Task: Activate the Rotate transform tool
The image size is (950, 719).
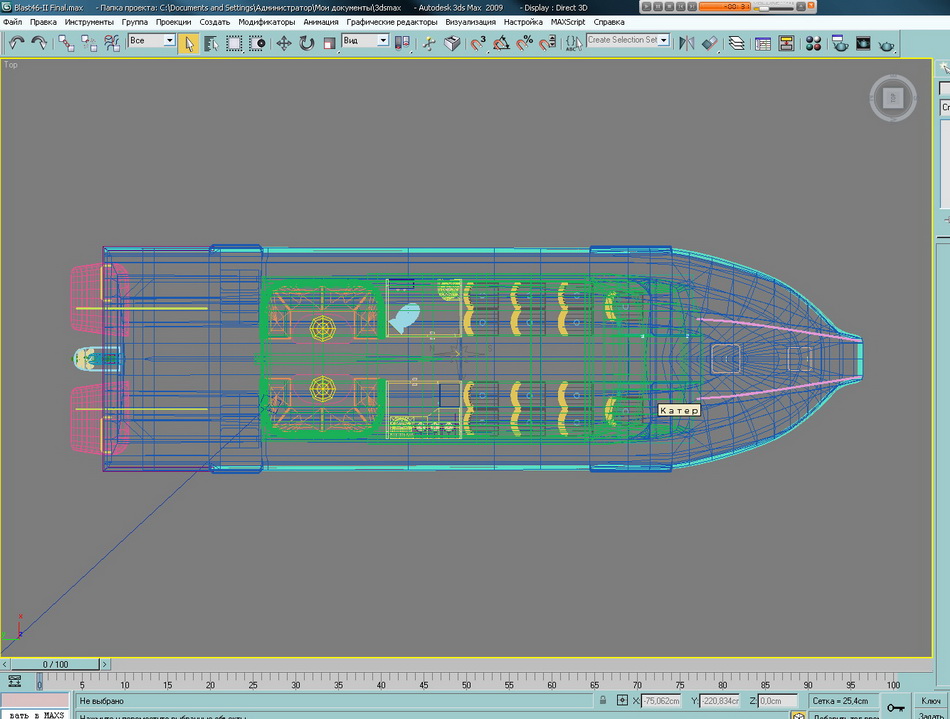Action: [306, 43]
